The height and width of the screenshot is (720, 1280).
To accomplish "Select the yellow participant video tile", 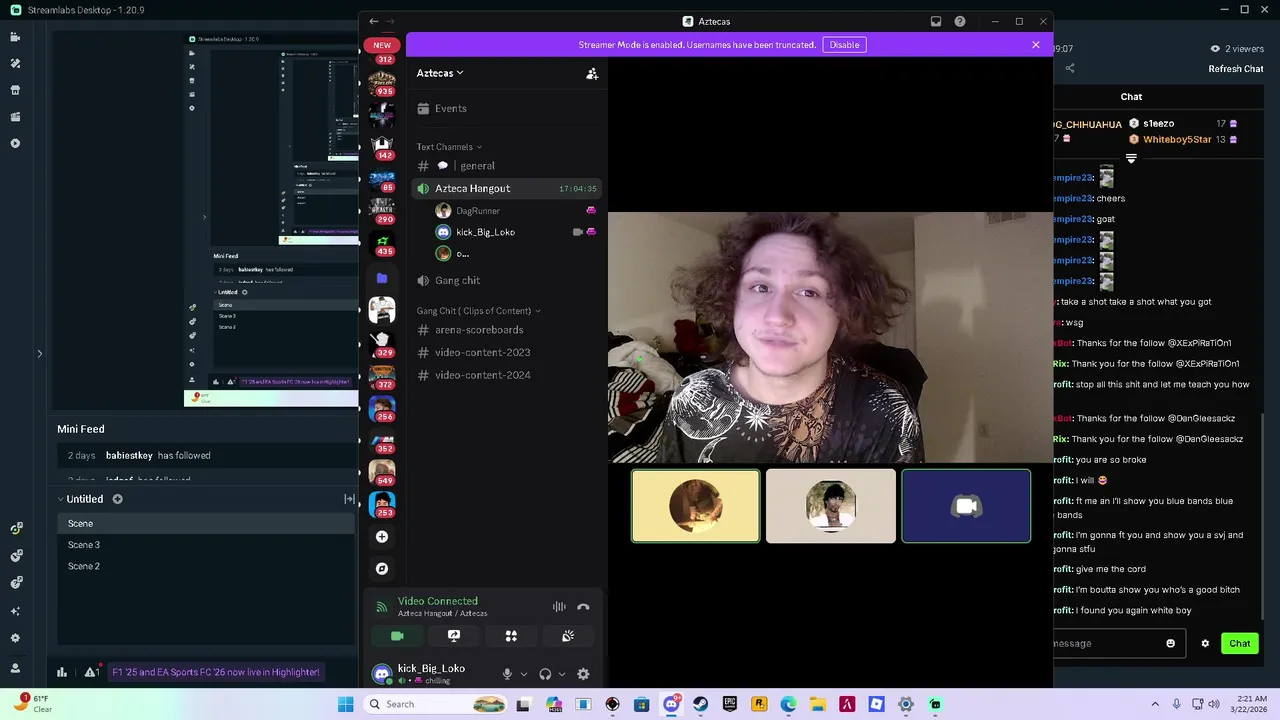I will [x=696, y=507].
